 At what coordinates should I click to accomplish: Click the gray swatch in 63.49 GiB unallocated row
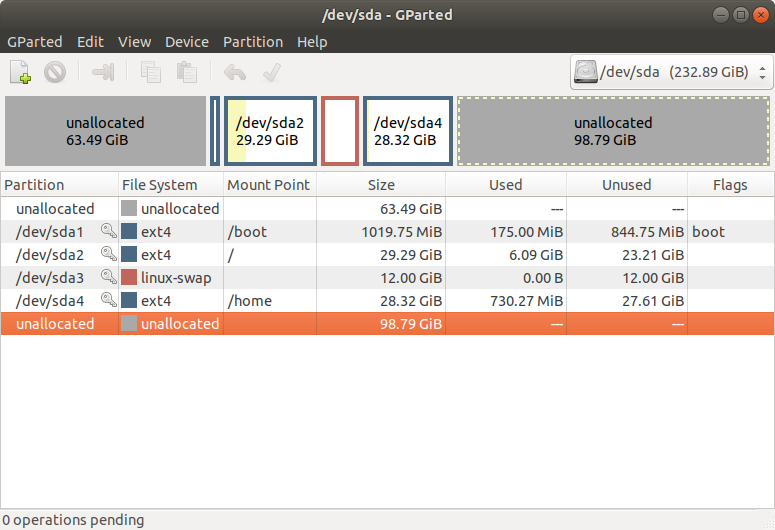tap(129, 208)
